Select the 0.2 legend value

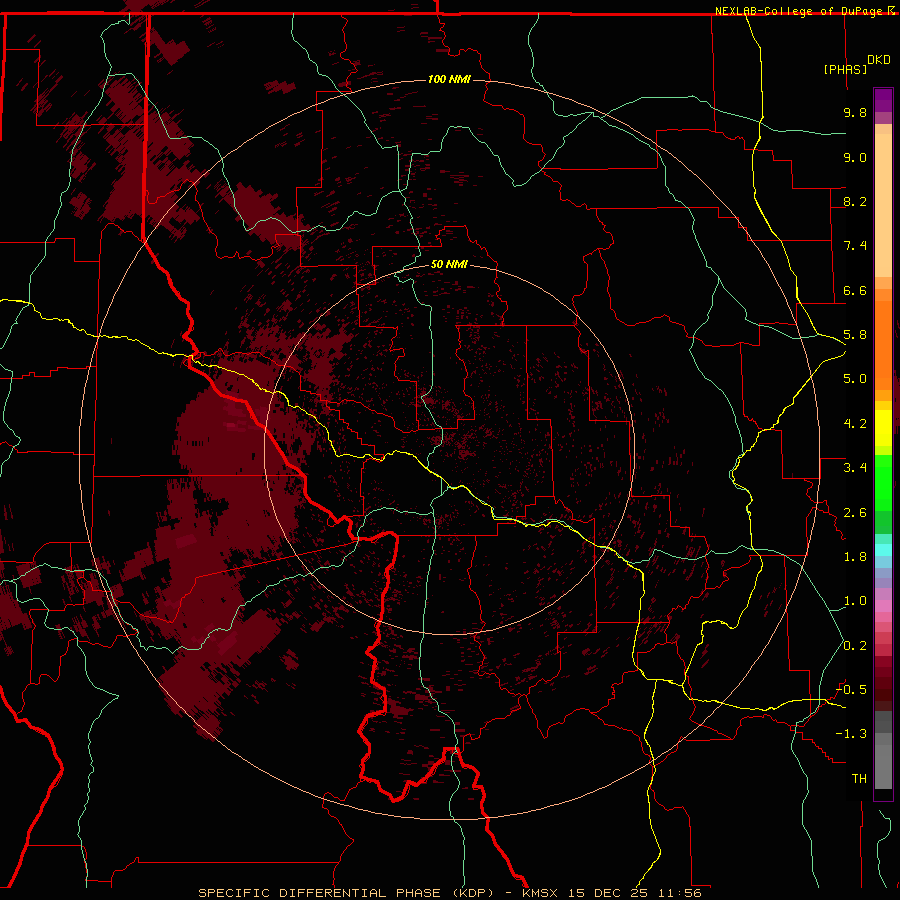pyautogui.click(x=855, y=646)
